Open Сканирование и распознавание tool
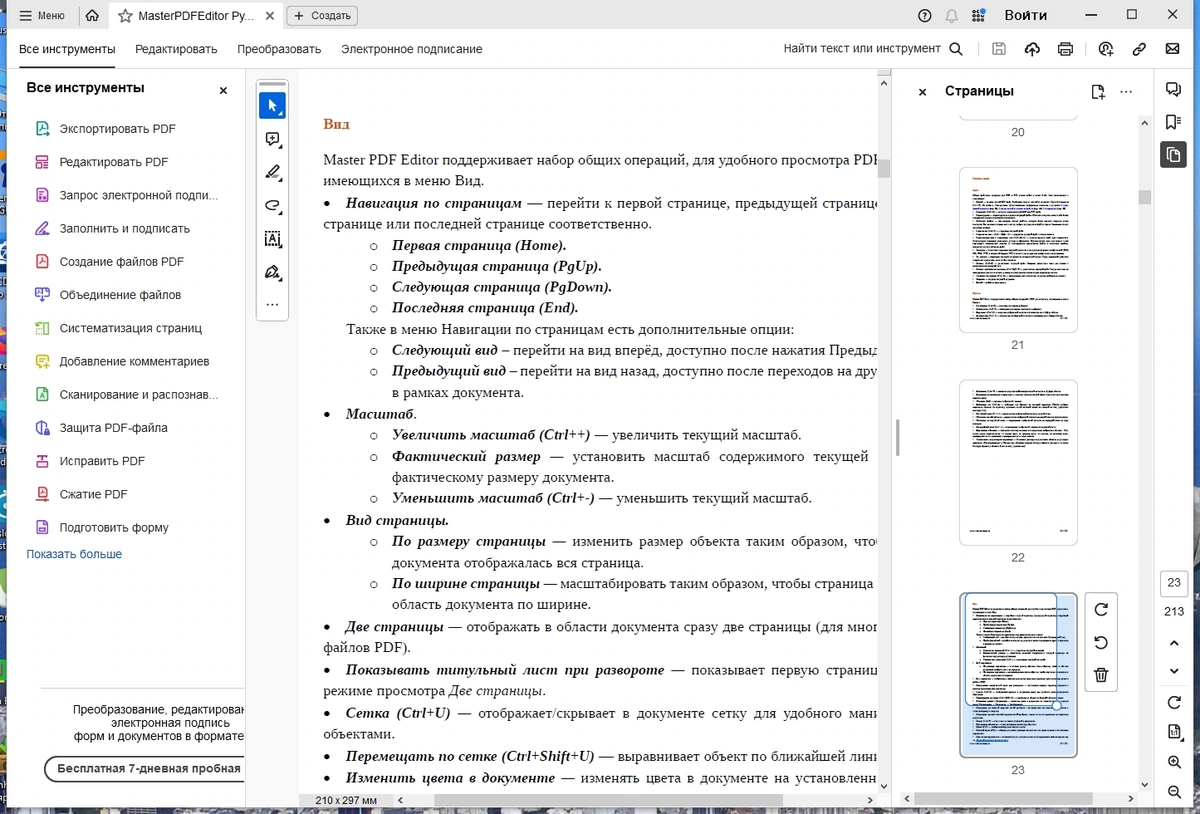Viewport: 1200px width, 814px height. pyautogui.click(x=126, y=394)
